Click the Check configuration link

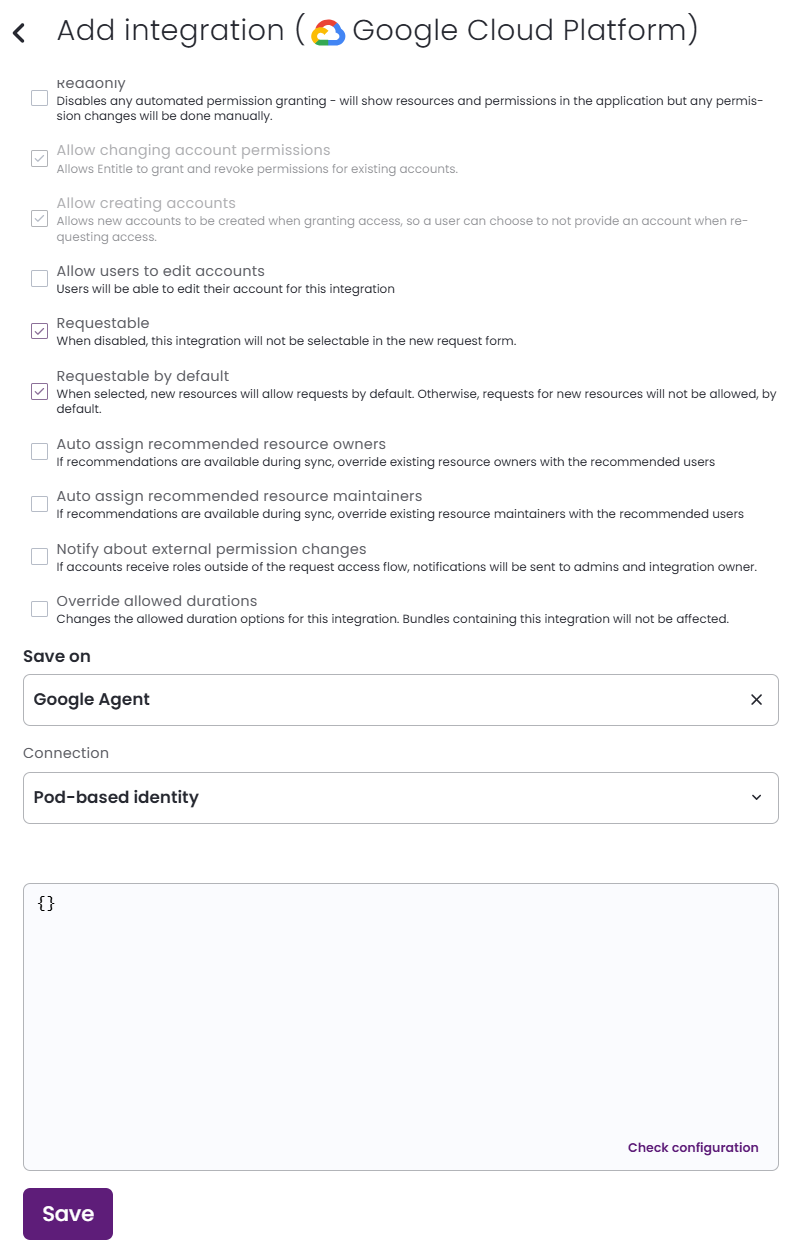[693, 1147]
